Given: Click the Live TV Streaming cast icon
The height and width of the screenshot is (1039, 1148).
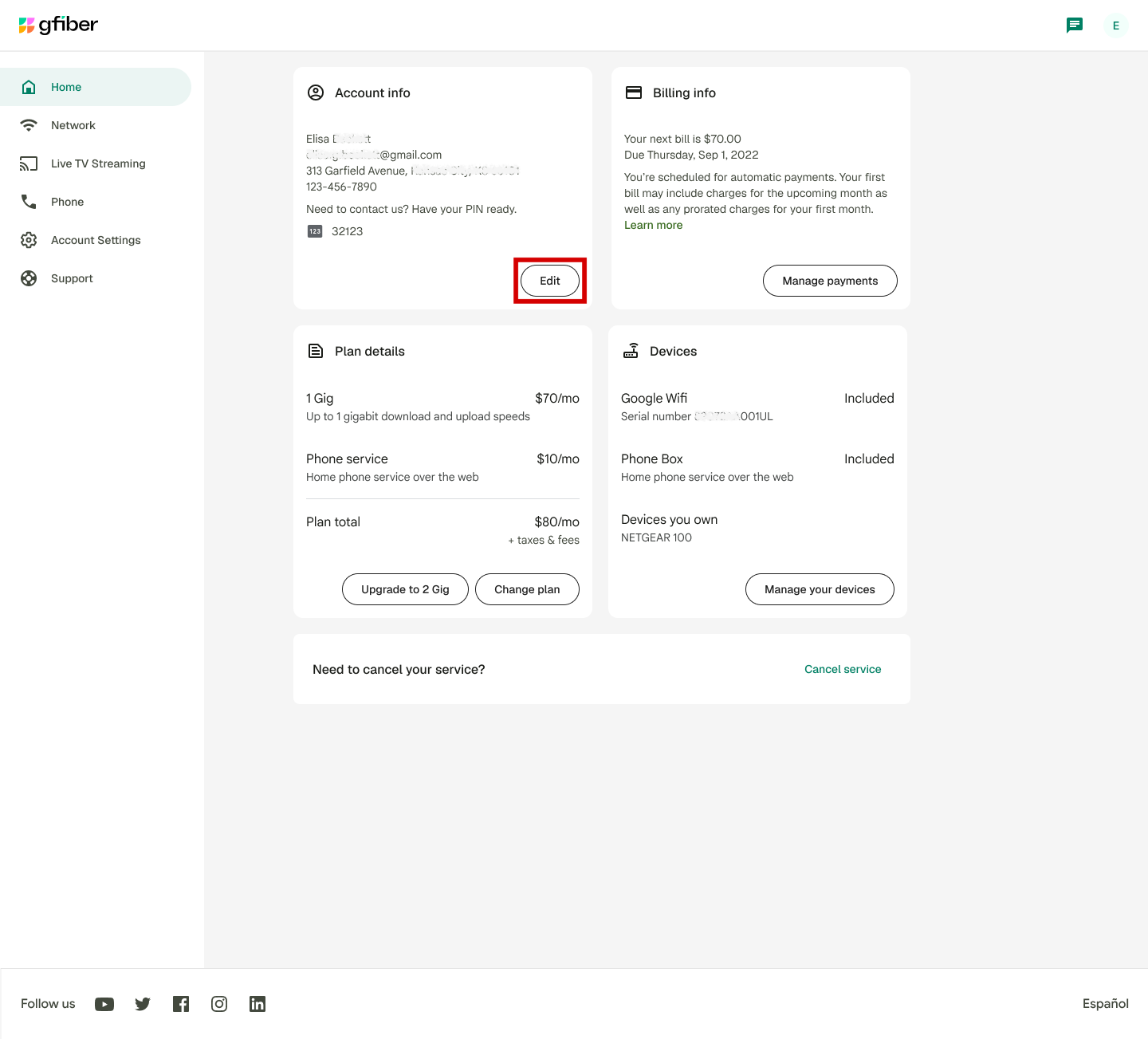Looking at the screenshot, I should pyautogui.click(x=29, y=163).
